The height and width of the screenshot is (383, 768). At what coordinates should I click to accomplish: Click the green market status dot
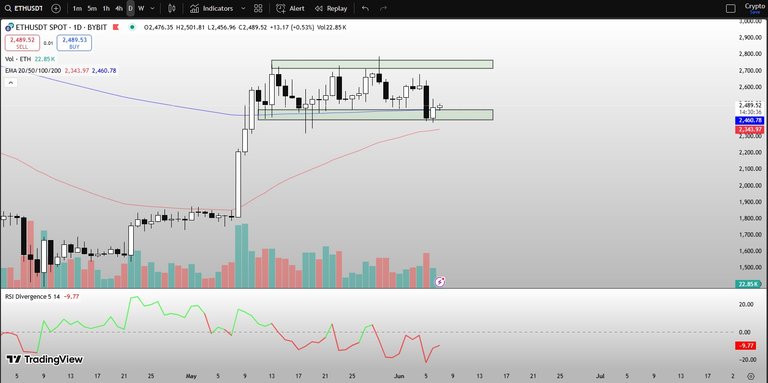[x=132, y=27]
